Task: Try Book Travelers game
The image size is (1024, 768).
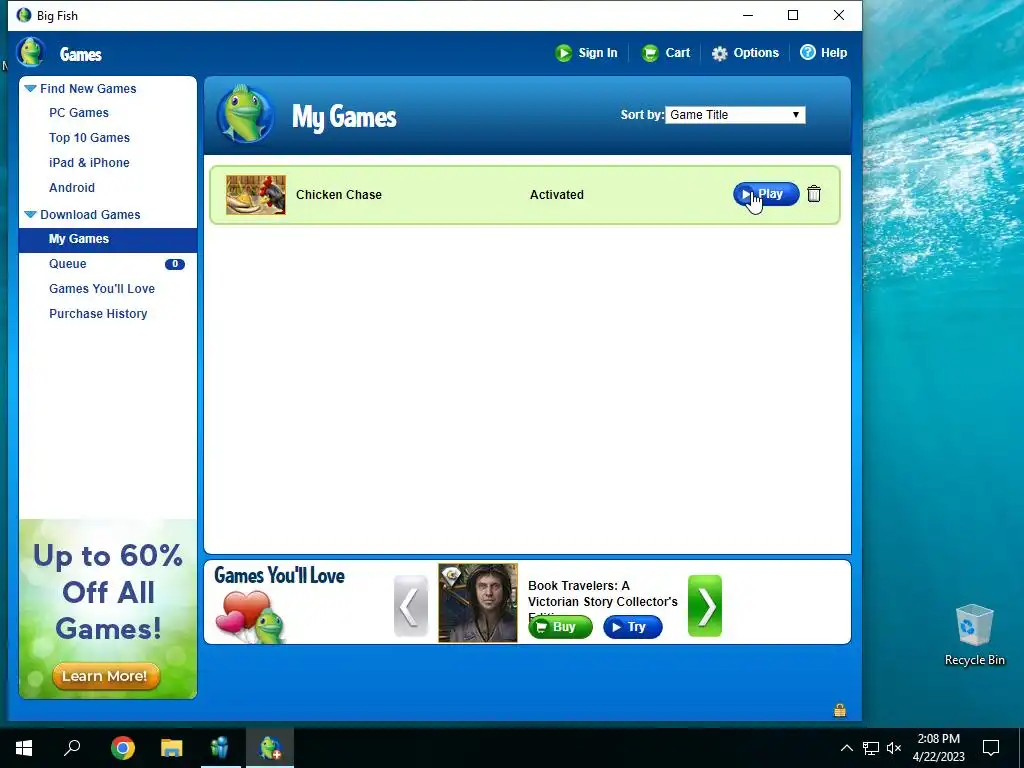Action: click(x=633, y=627)
